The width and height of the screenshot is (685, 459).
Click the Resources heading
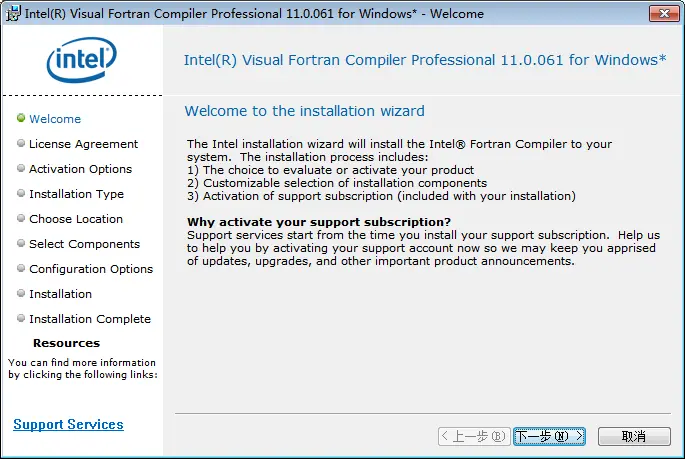pos(66,343)
